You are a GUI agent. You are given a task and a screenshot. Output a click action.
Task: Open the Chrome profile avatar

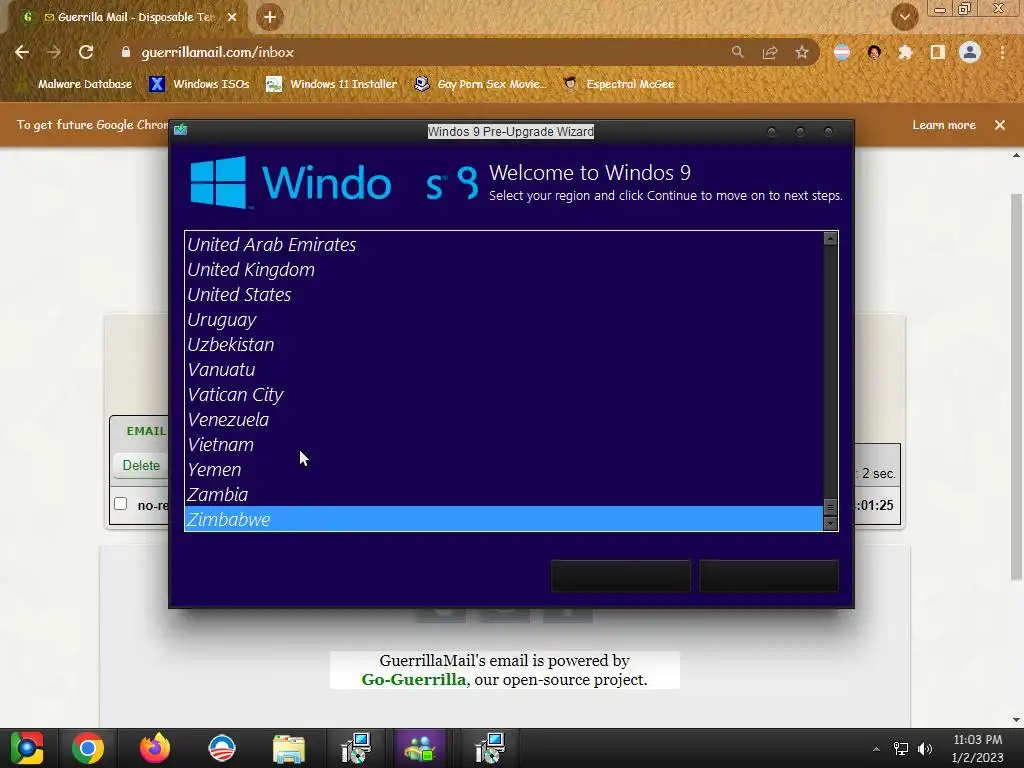tap(970, 52)
